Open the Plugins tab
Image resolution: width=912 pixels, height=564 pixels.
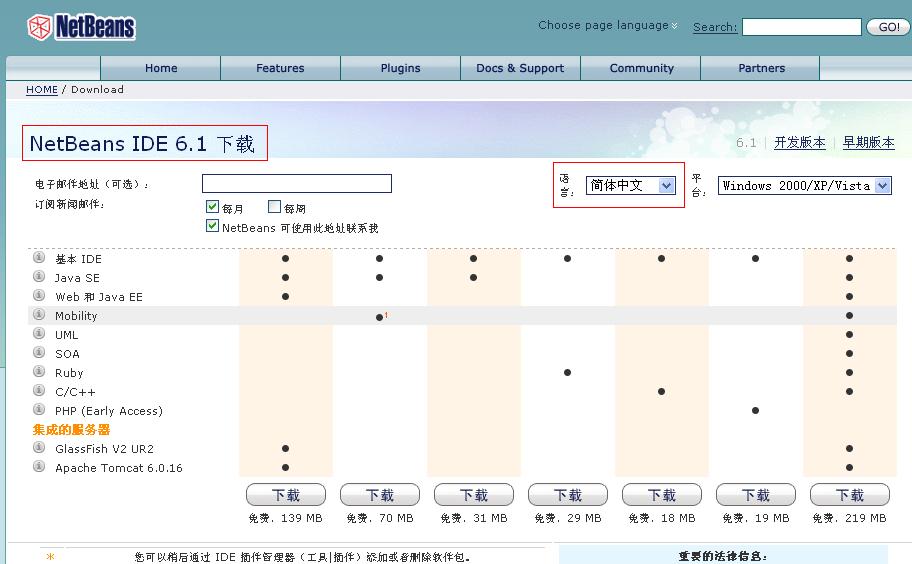tap(400, 68)
